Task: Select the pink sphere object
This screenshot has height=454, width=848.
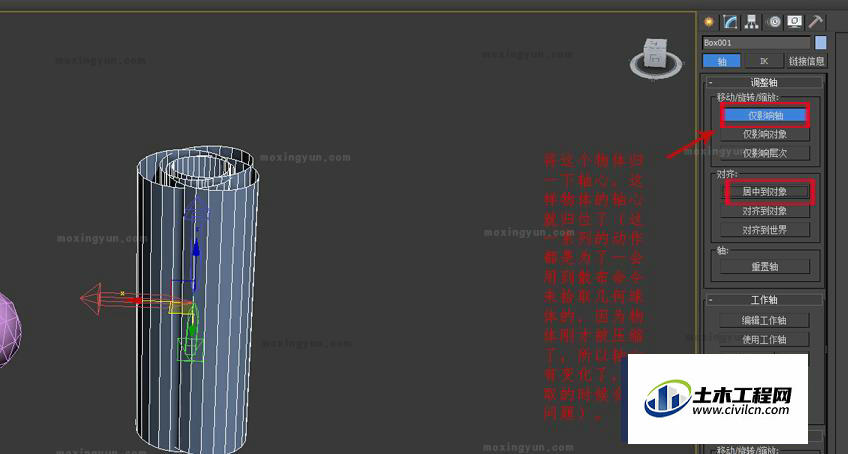Action: pos(9,330)
